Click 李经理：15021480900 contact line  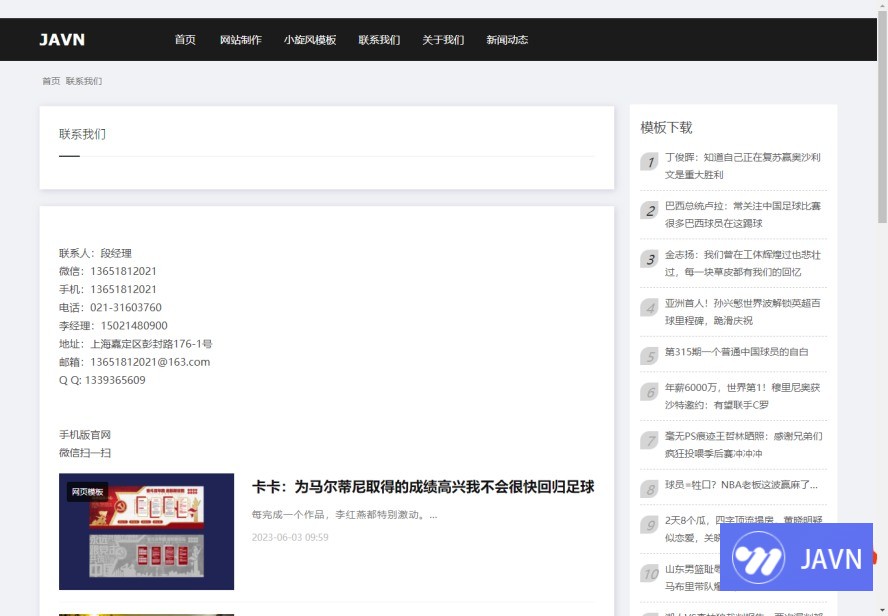pyautogui.click(x=113, y=326)
